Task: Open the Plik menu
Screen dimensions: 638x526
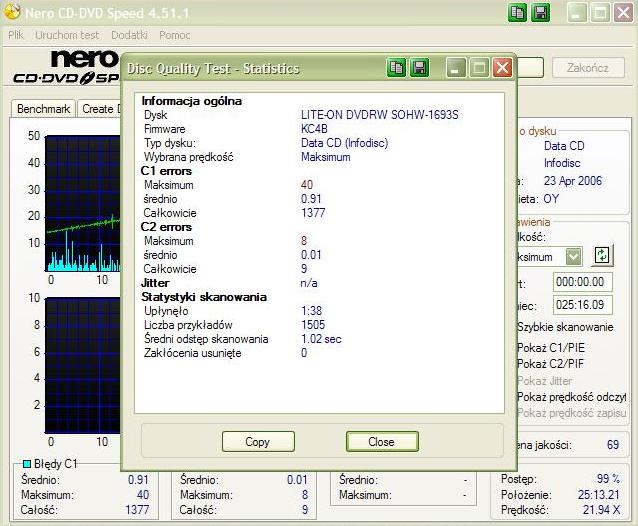Action: click(x=16, y=35)
